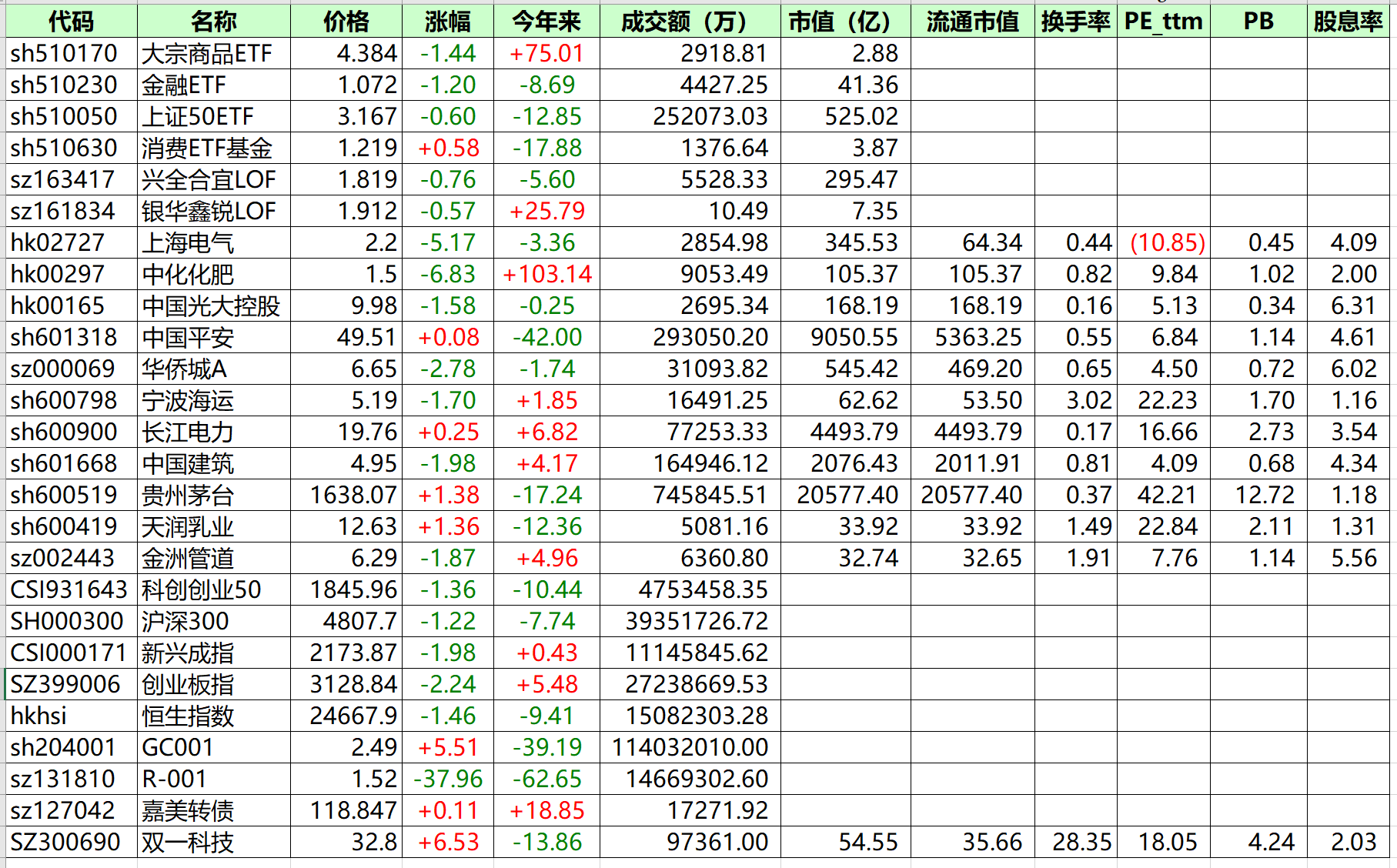The height and width of the screenshot is (868, 1397).
Task: Click the turnover rate 3.02
Action: (x=1076, y=400)
